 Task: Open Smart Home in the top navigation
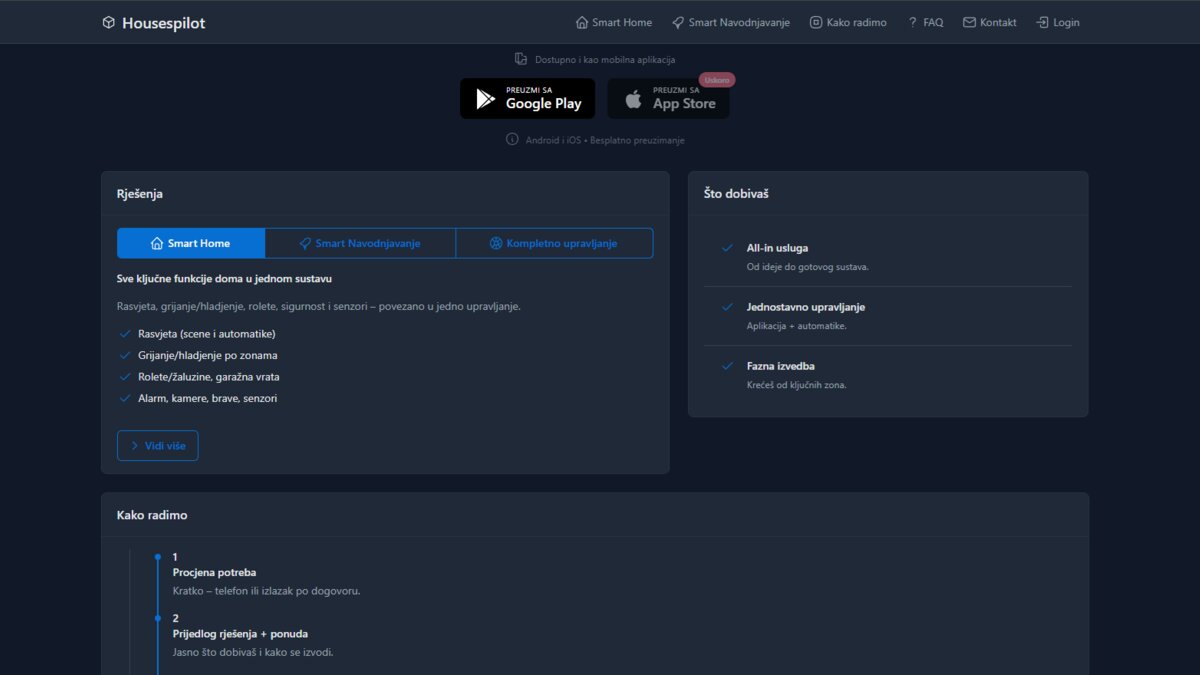[x=614, y=22]
